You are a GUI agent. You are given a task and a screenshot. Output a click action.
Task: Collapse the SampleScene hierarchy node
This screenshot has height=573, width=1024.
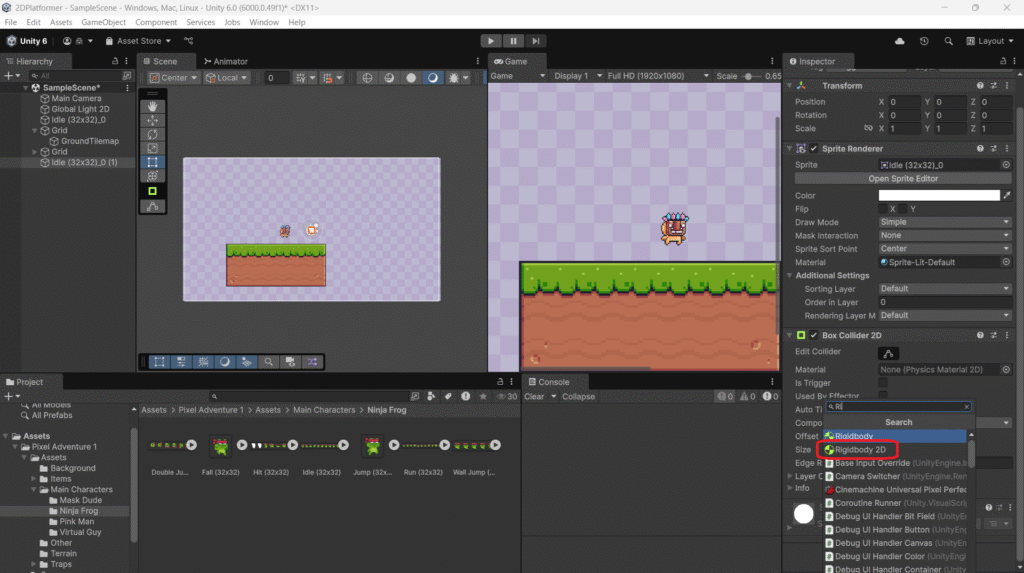[25, 88]
